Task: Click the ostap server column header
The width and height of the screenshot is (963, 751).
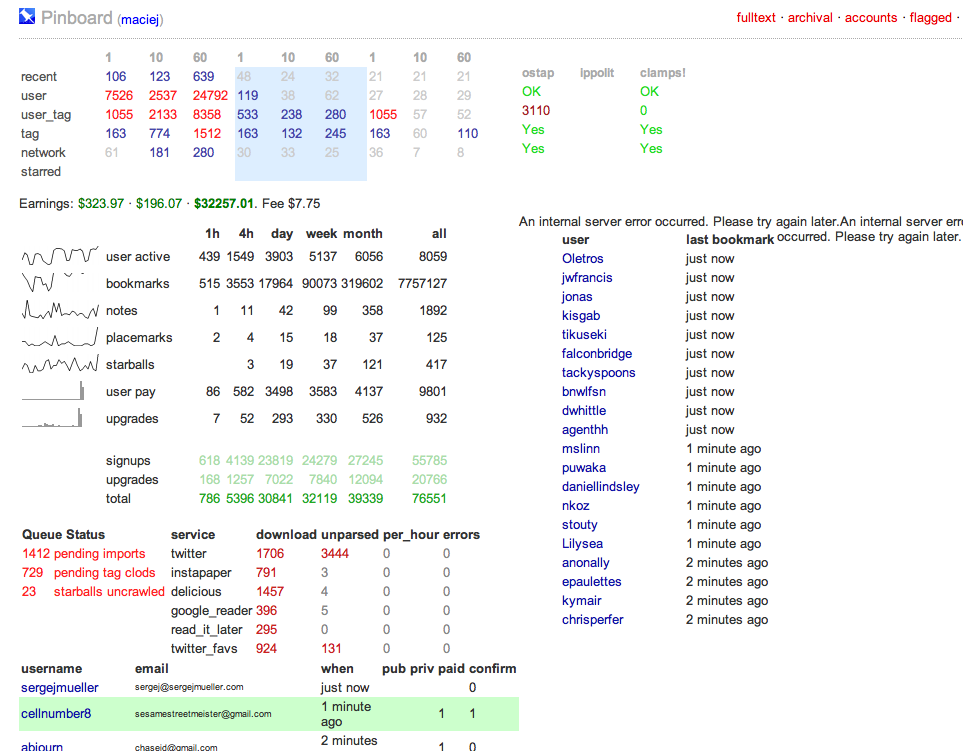Action: 538,73
